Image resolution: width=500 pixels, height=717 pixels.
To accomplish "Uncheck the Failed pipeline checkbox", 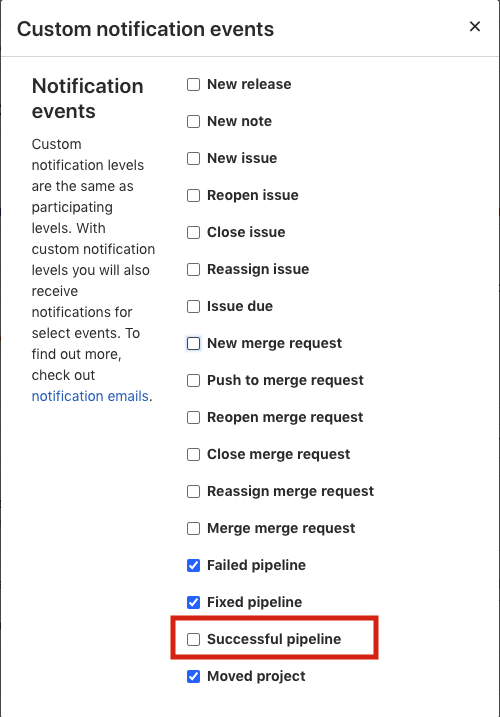I will pos(194,566).
